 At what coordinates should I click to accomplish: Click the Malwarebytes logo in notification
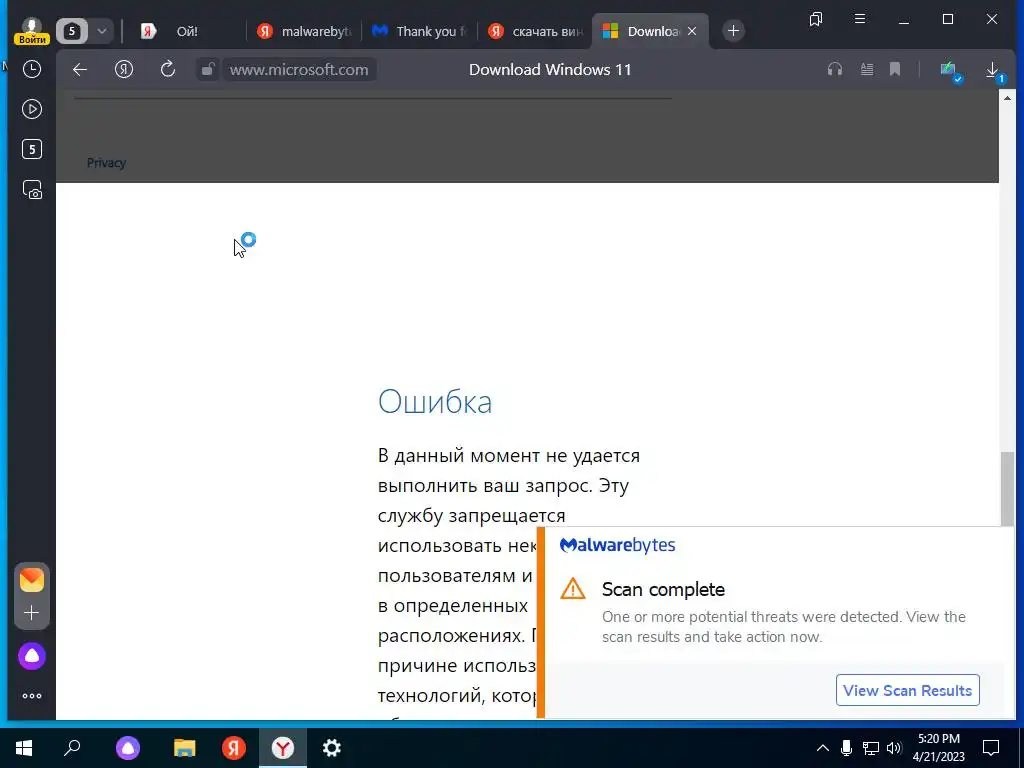(617, 546)
